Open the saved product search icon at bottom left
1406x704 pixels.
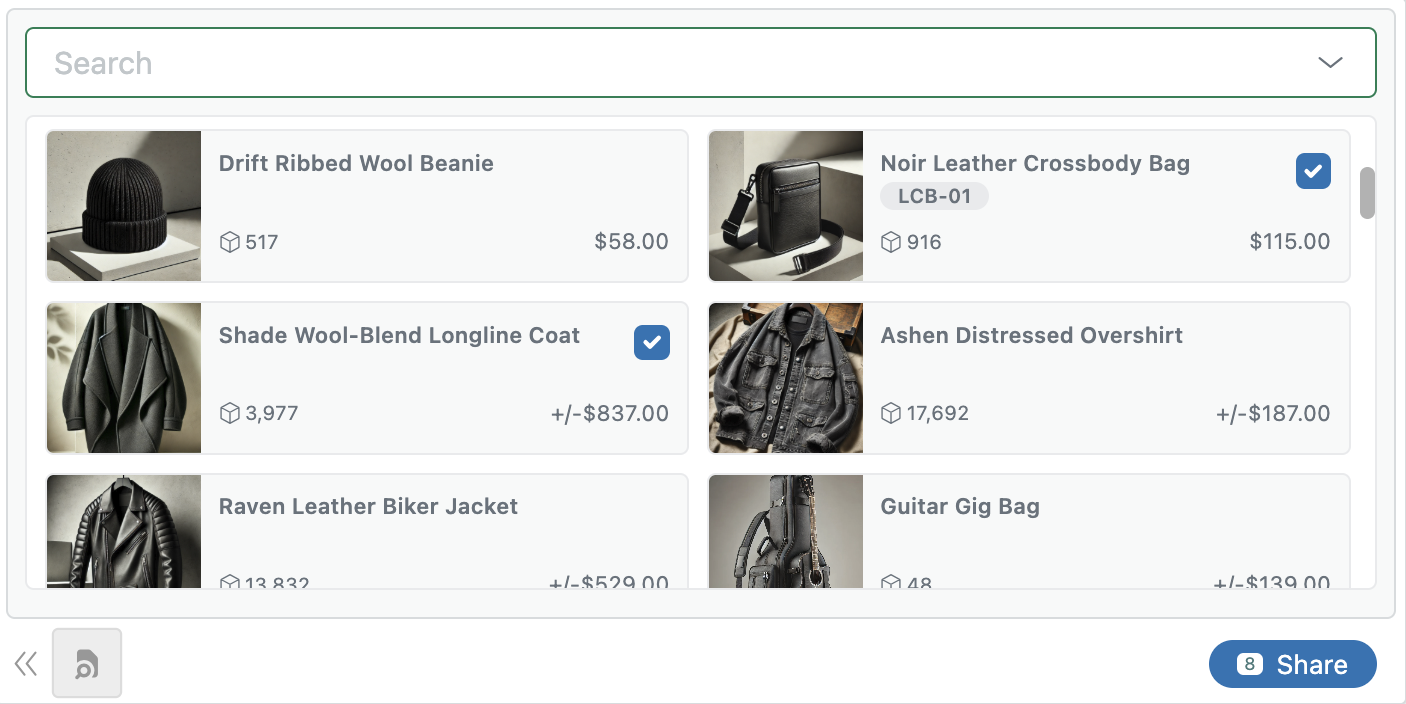[86, 662]
